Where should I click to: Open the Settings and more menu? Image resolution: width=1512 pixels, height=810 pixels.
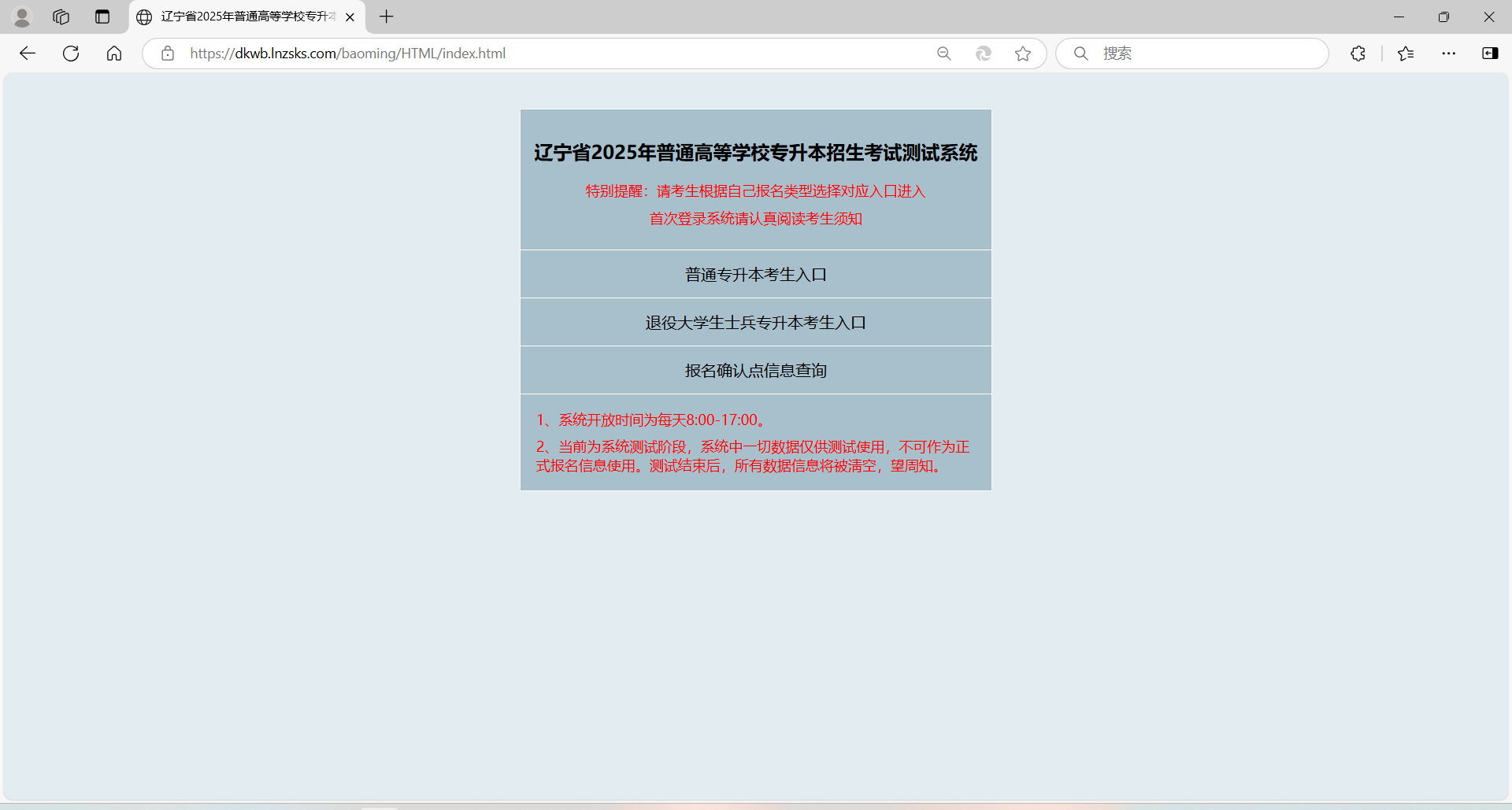pyautogui.click(x=1450, y=54)
